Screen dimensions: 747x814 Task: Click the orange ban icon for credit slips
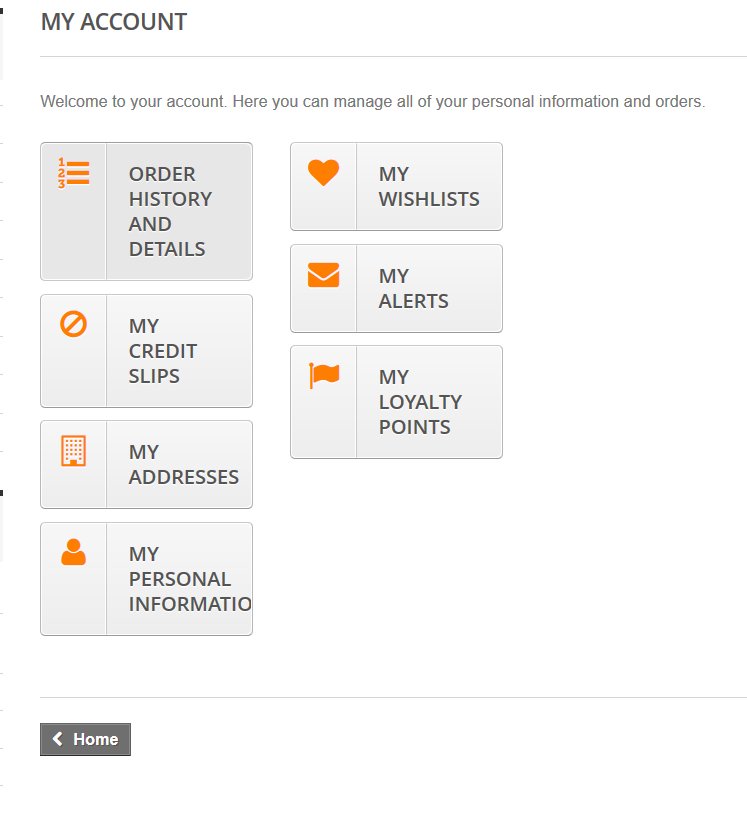point(73,324)
